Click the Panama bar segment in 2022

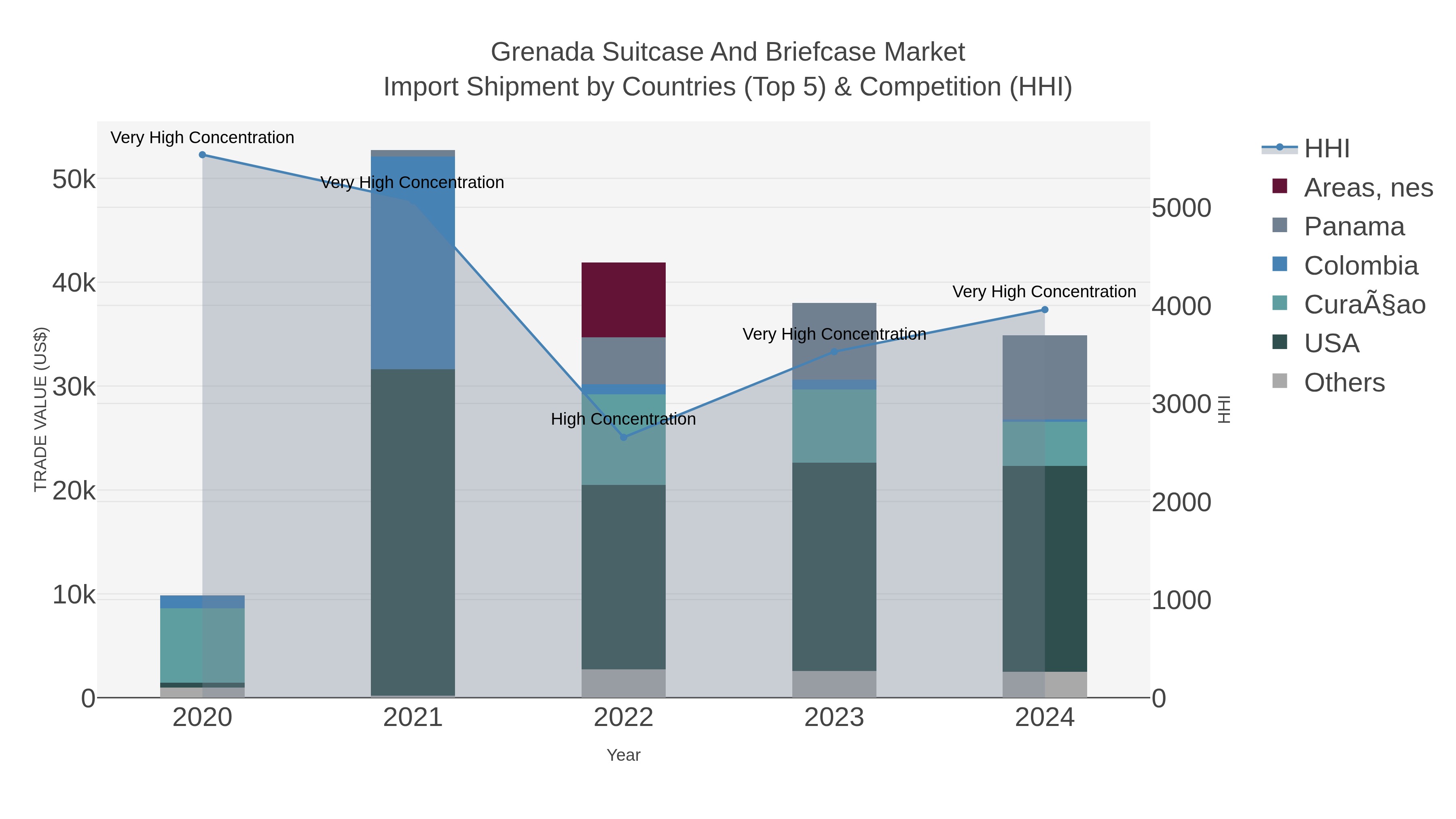click(x=623, y=361)
